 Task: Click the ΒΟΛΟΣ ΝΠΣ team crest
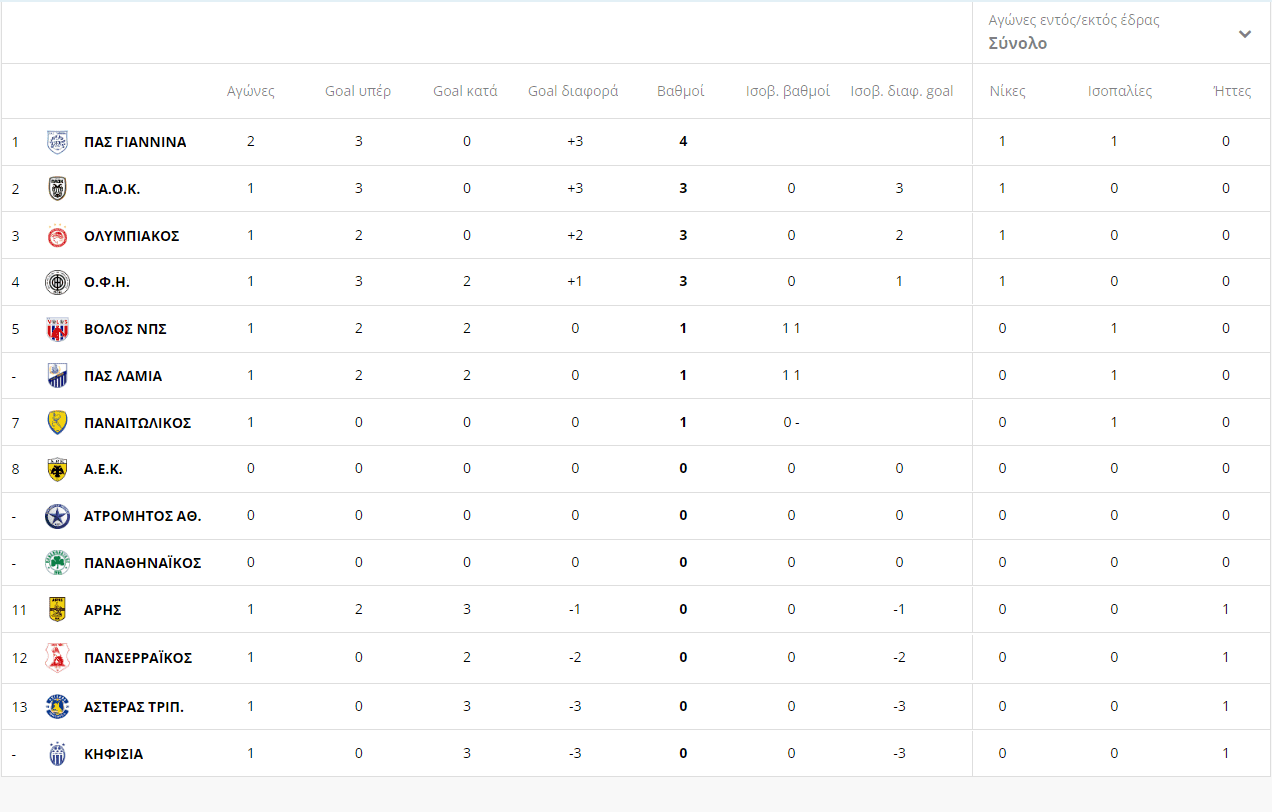pyautogui.click(x=58, y=329)
